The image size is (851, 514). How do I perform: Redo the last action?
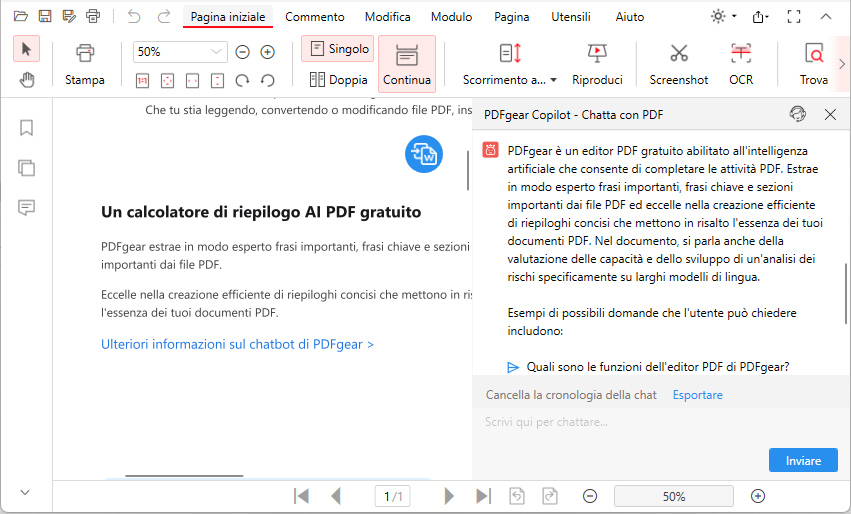(163, 16)
